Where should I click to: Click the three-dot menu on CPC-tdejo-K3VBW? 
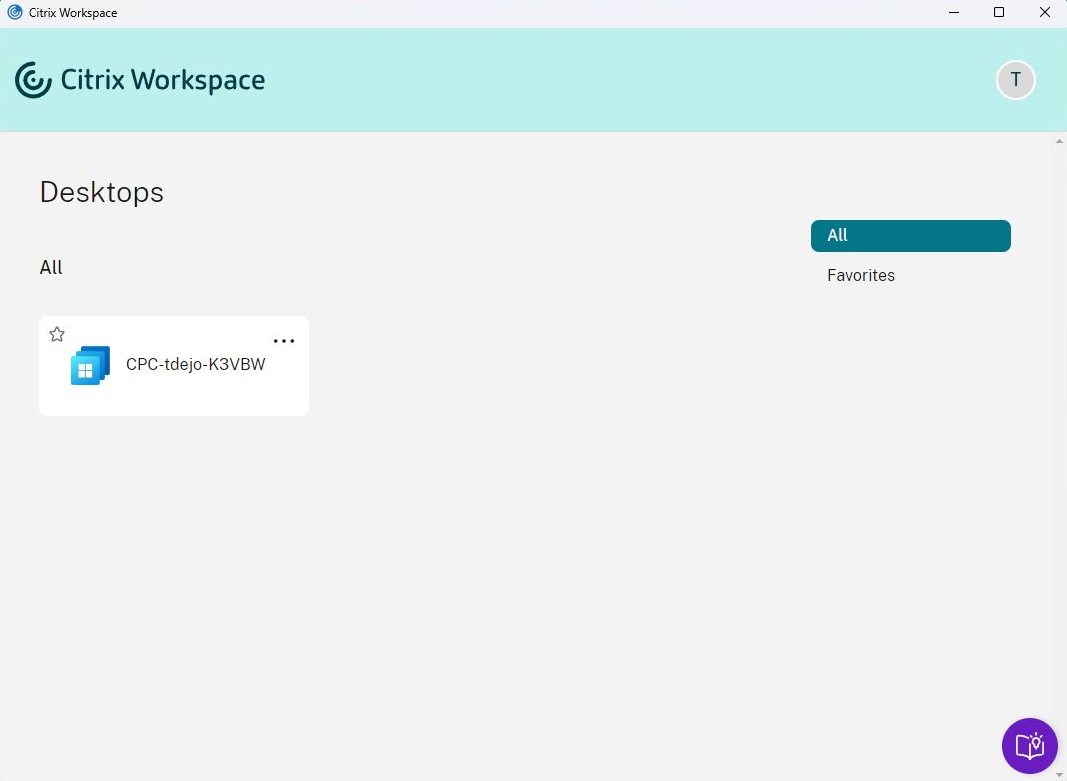coord(284,340)
